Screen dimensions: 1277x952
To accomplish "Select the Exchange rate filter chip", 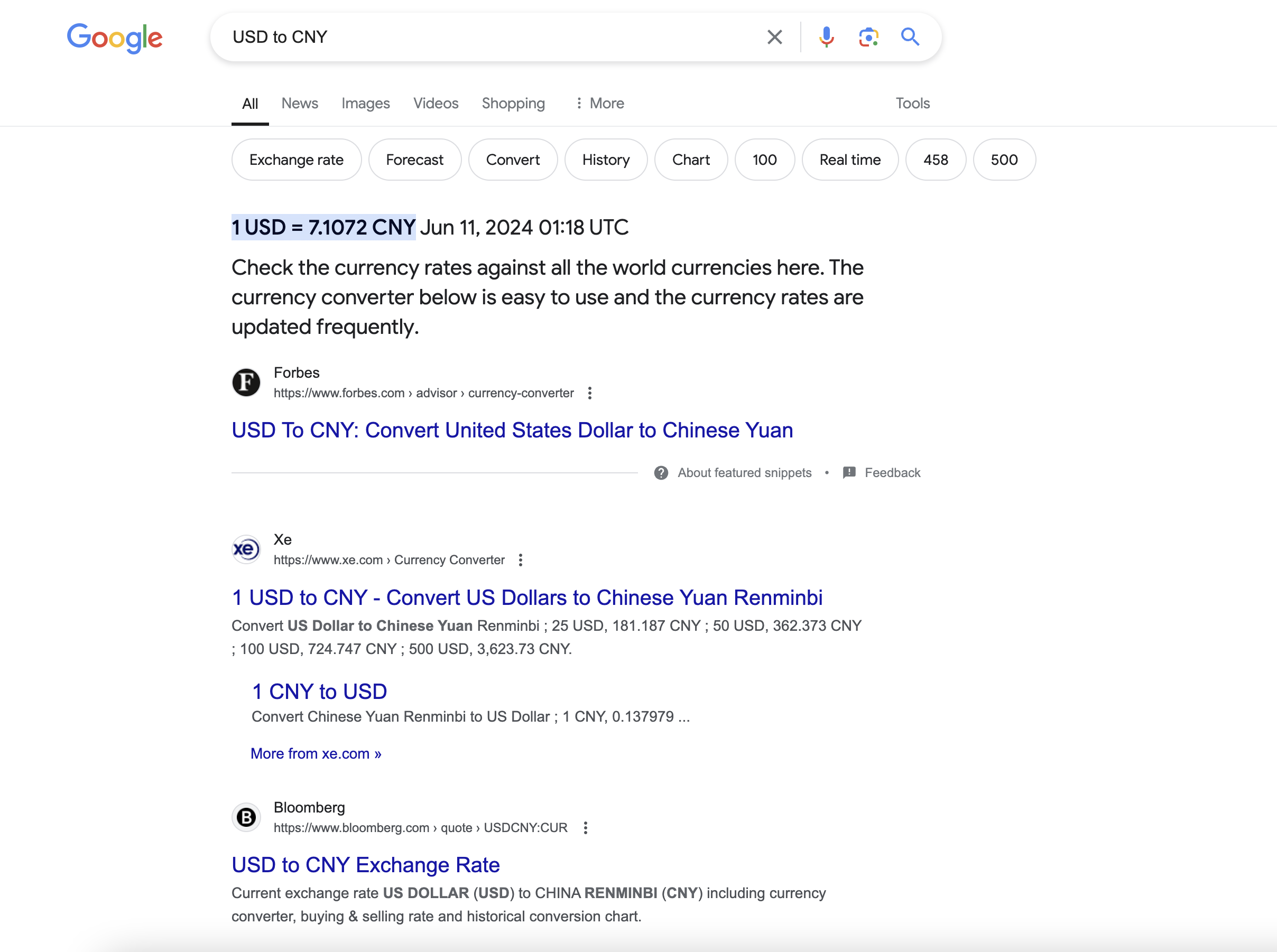I will pos(296,160).
